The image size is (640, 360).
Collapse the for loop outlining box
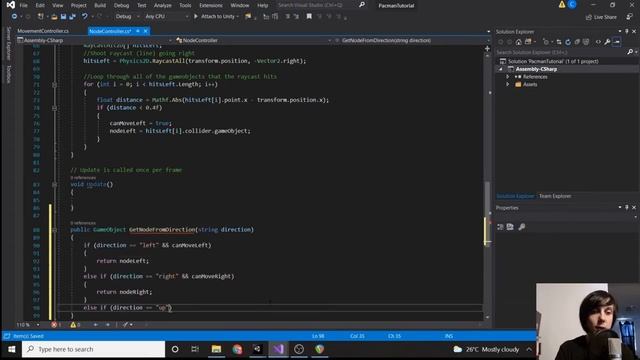tap(54, 84)
